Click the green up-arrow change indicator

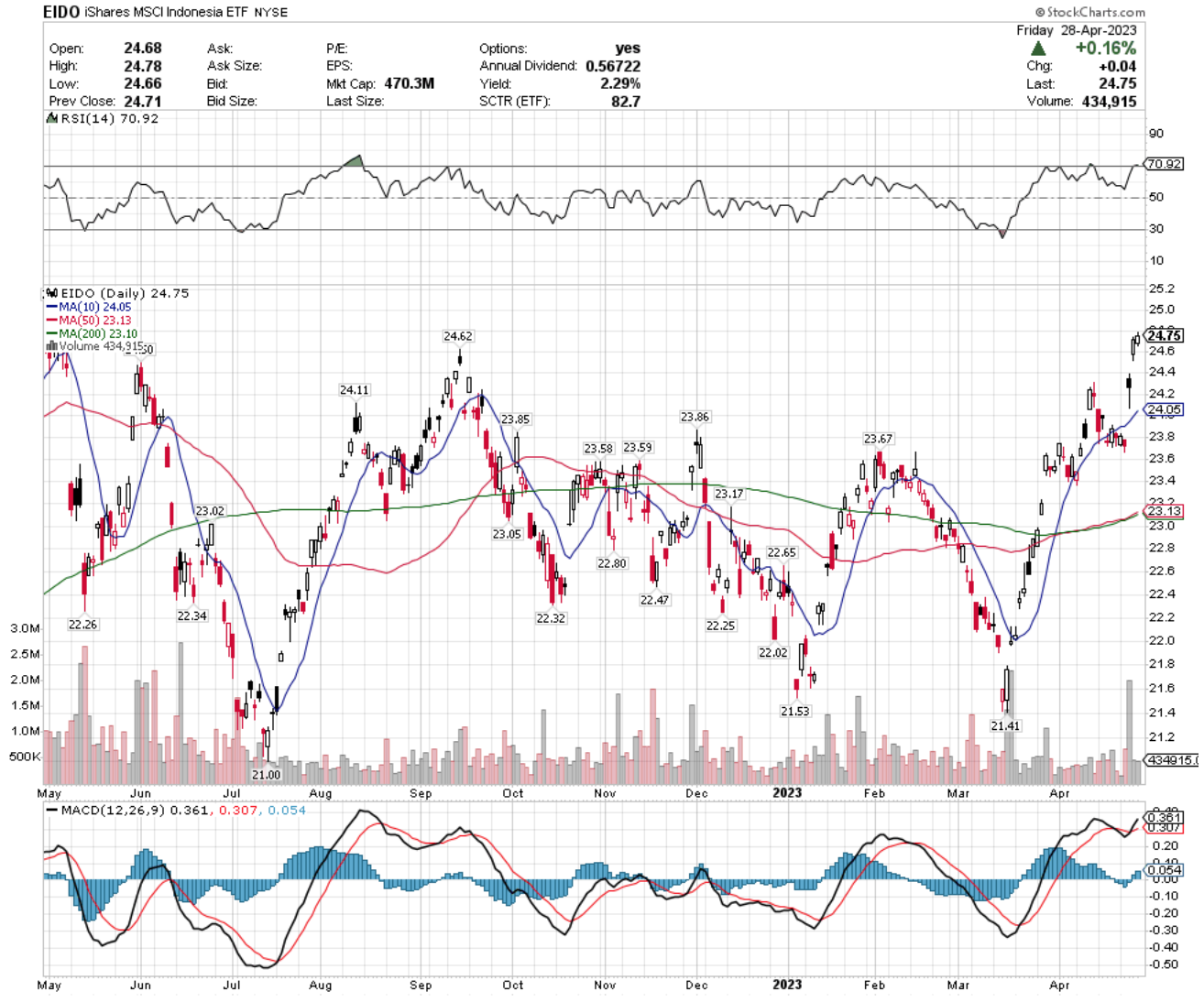click(1038, 49)
